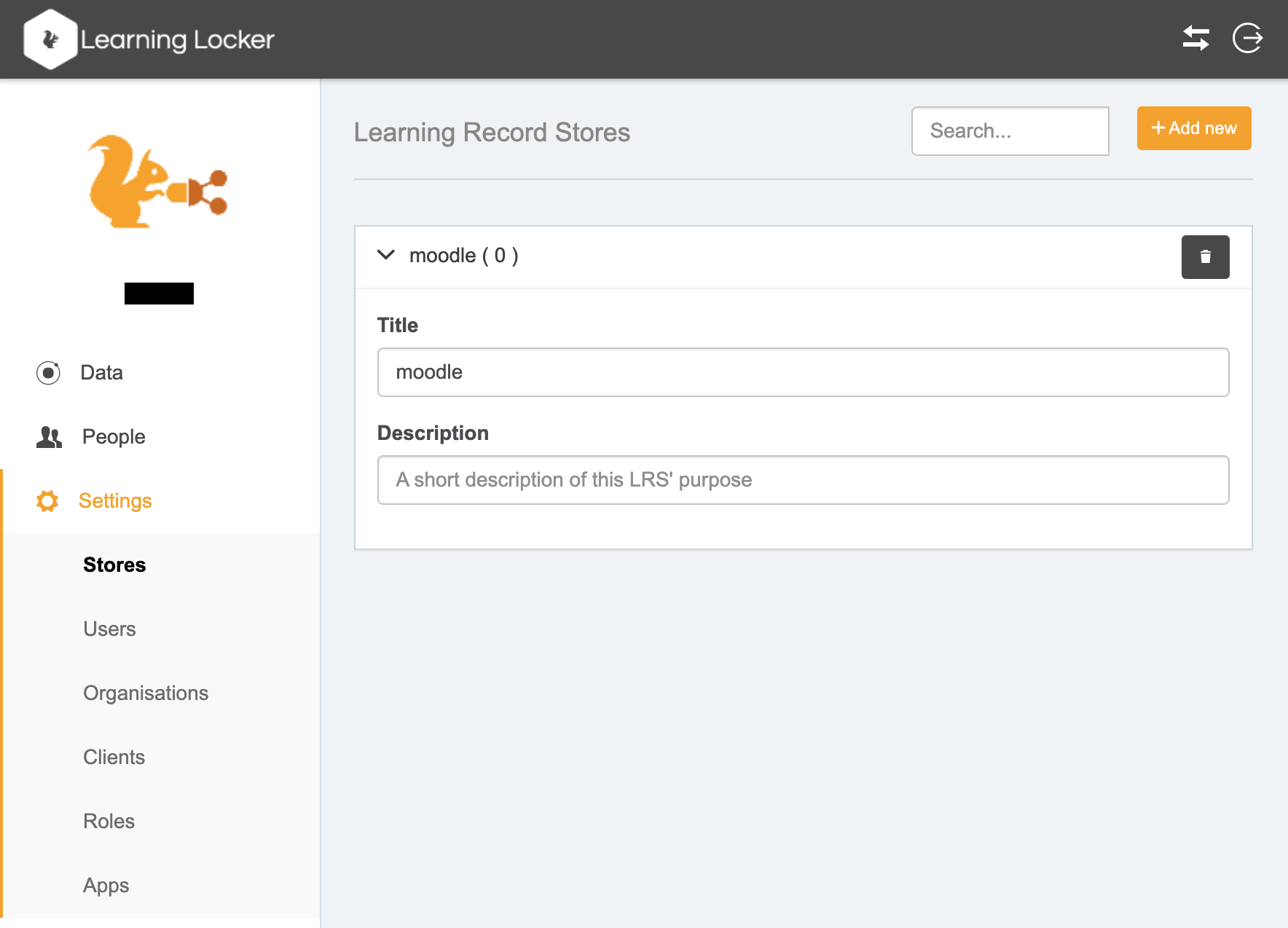Screen dimensions: 1288x928
Task: Click the Learning Locker hexagon logo
Action: point(50,39)
